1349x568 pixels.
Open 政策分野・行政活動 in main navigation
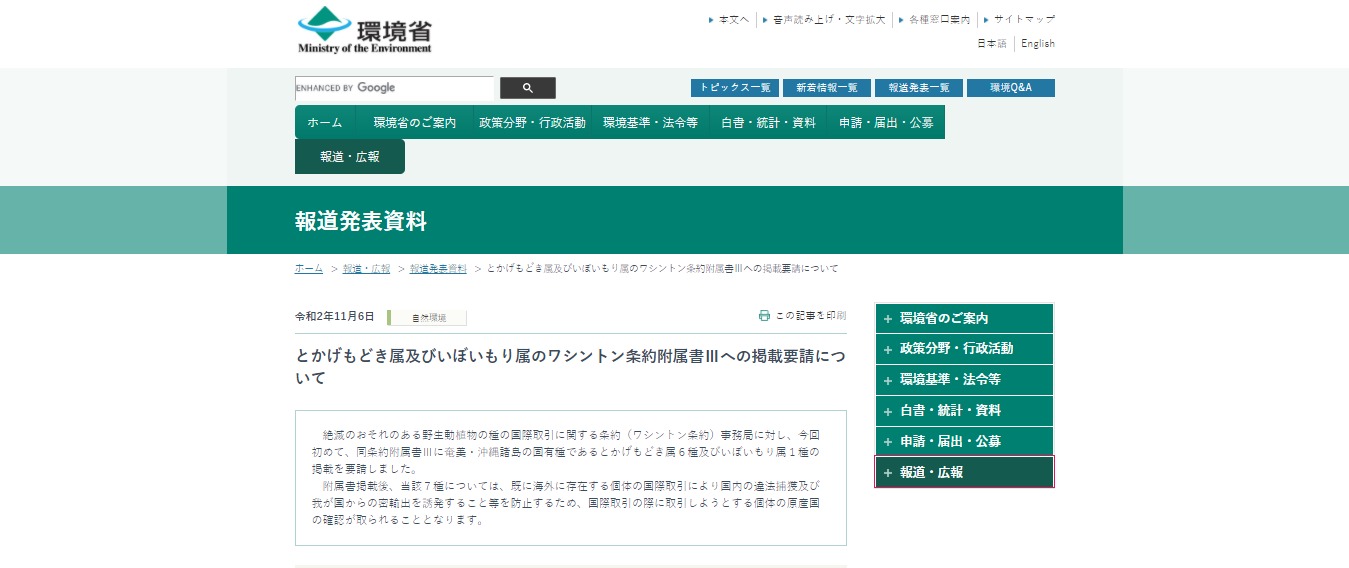click(532, 122)
